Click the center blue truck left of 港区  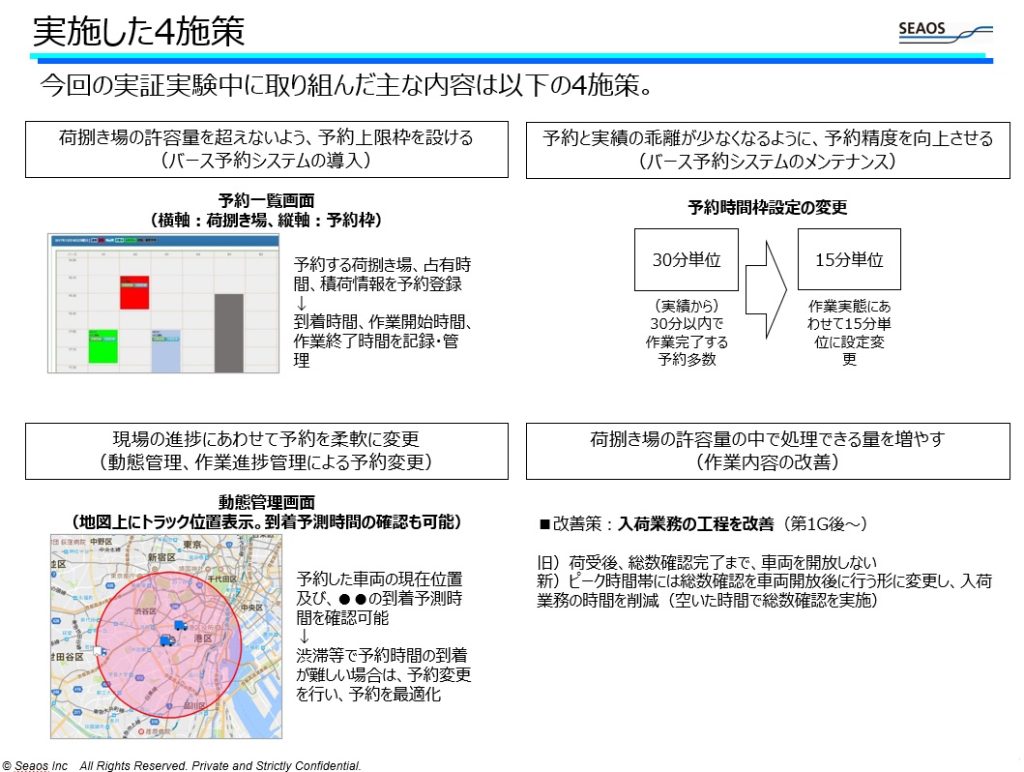point(165,640)
